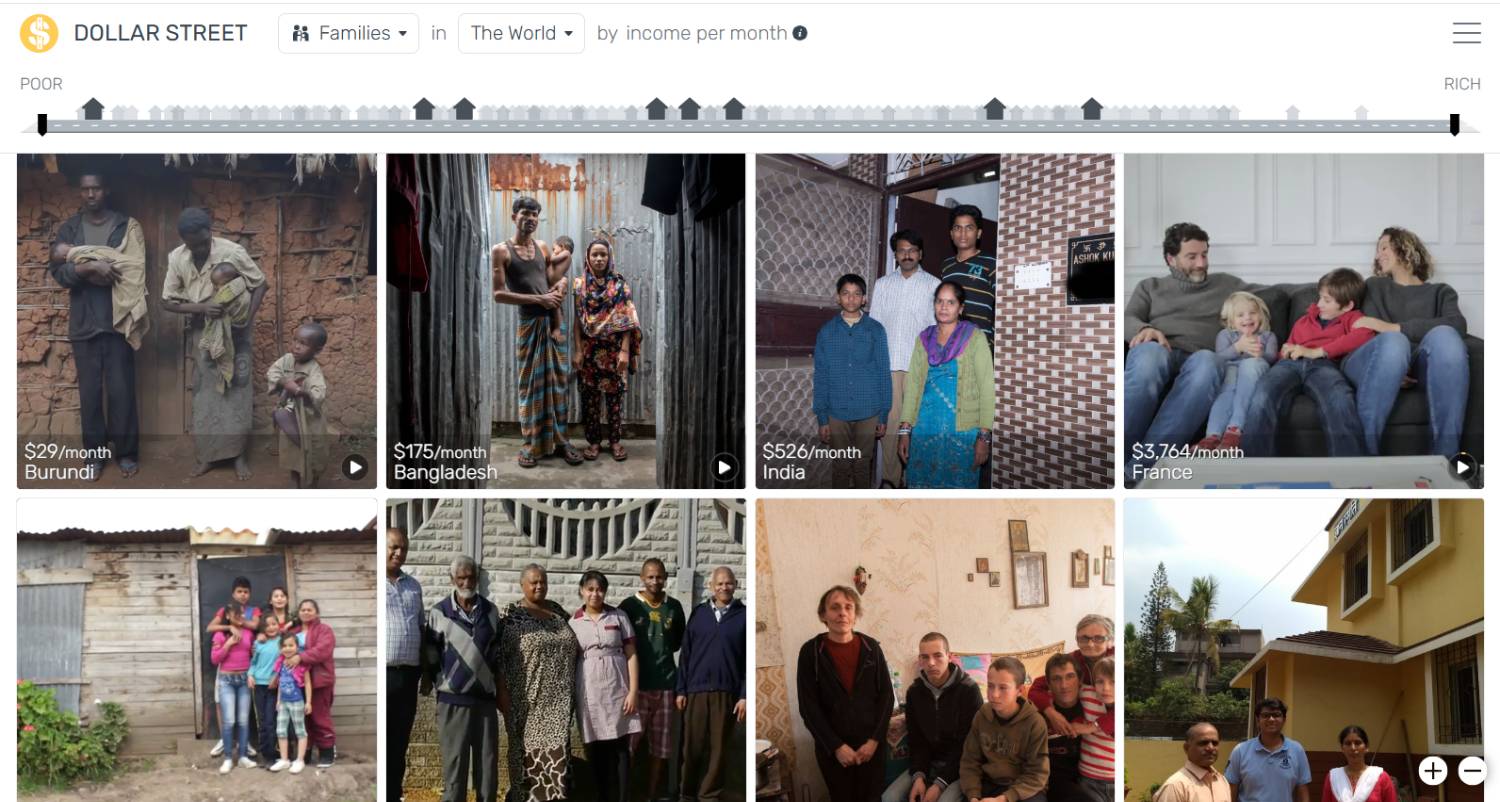
Task: Select the left poor income slider handle
Action: pyautogui.click(x=42, y=125)
